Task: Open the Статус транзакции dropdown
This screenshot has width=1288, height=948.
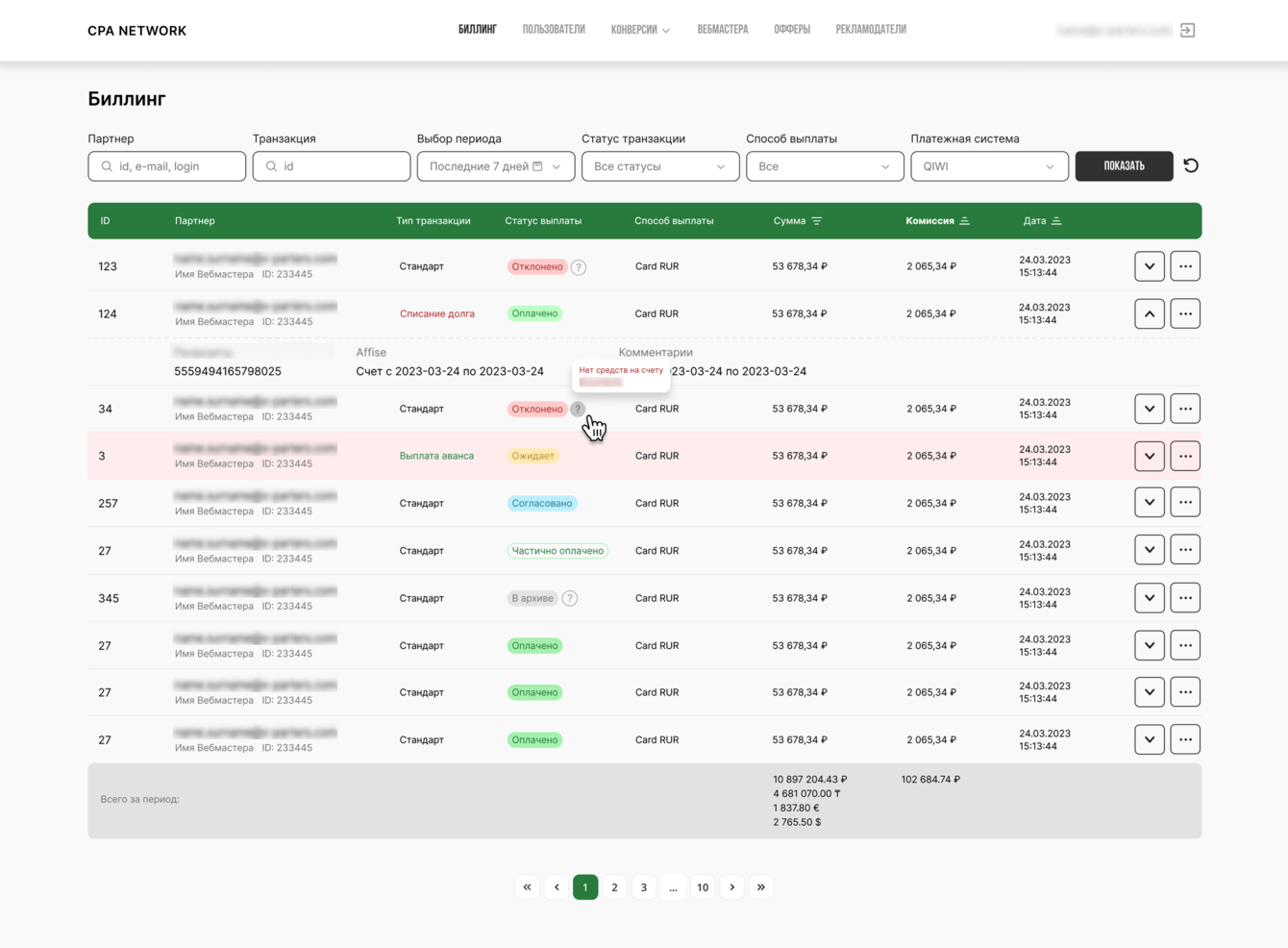Action: point(660,165)
